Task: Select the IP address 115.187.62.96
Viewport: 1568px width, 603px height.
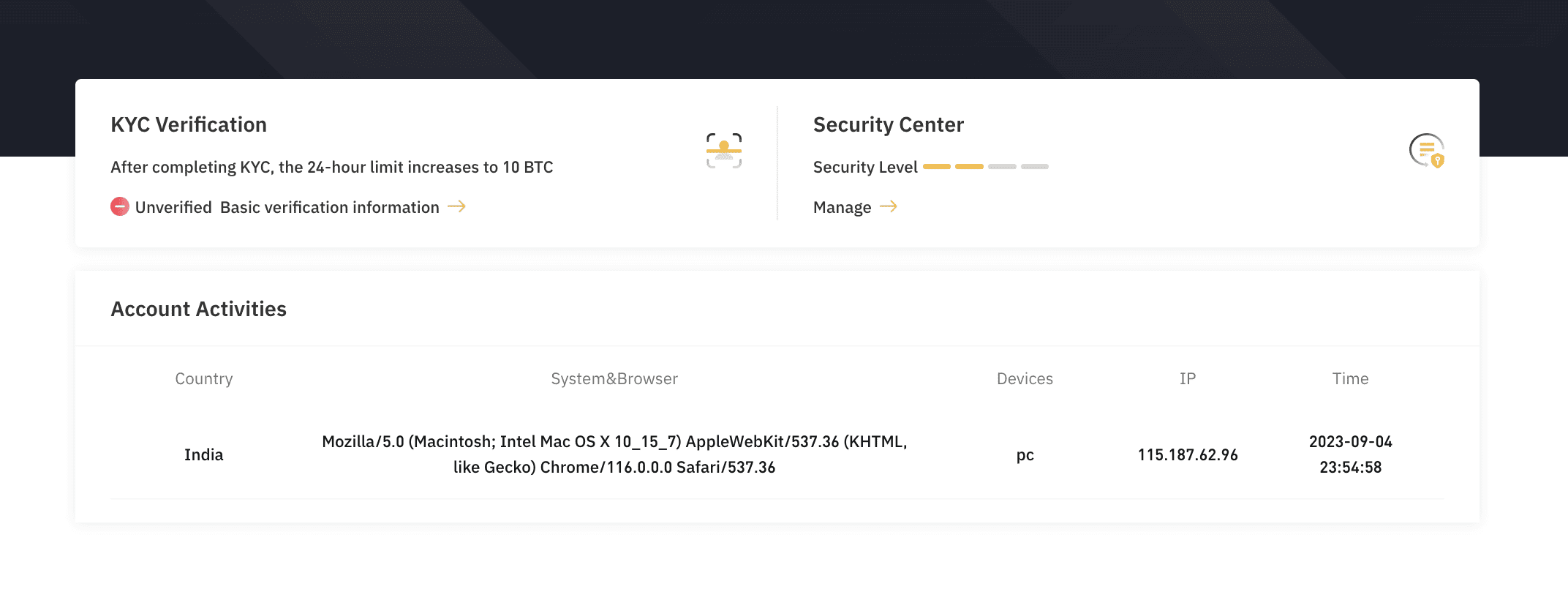Action: 1187,454
